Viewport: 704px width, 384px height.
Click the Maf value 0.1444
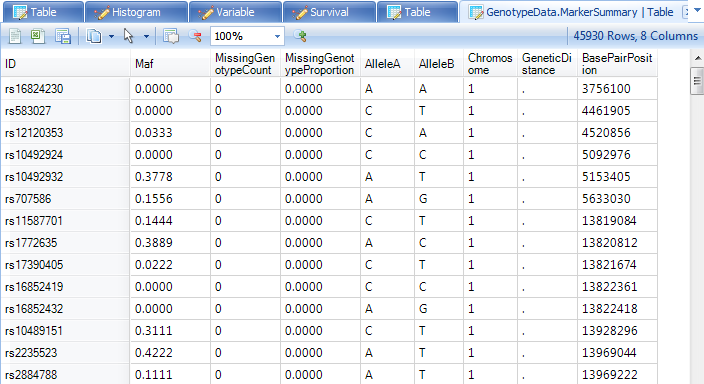point(170,221)
